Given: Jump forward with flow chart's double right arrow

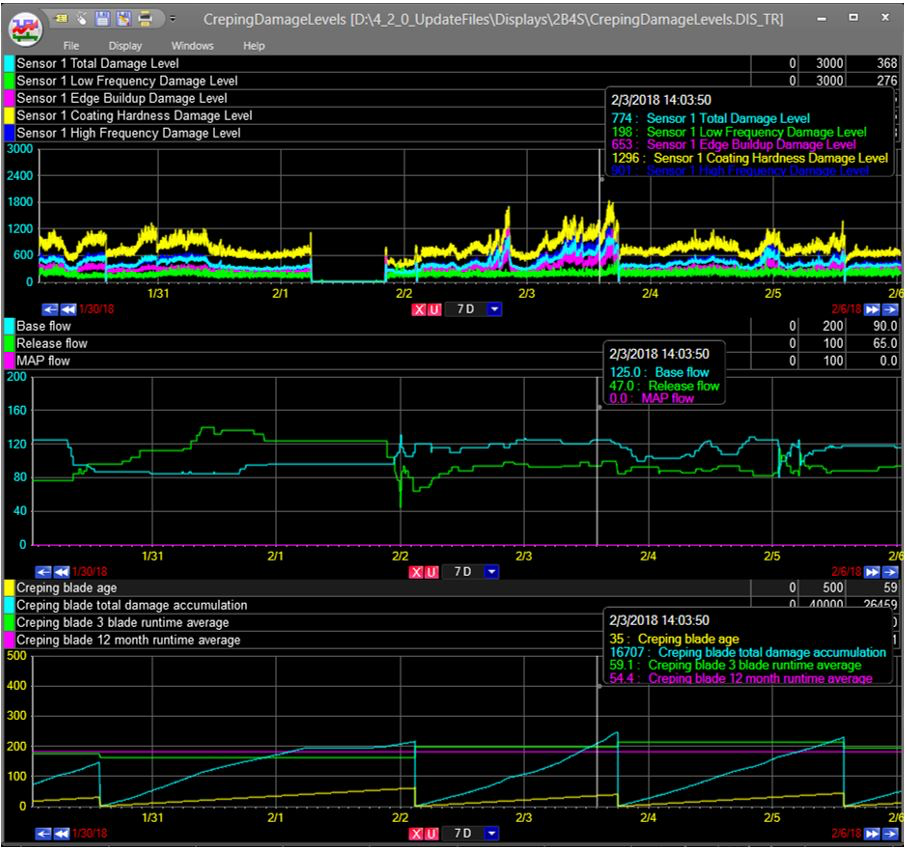Looking at the screenshot, I should [x=873, y=571].
